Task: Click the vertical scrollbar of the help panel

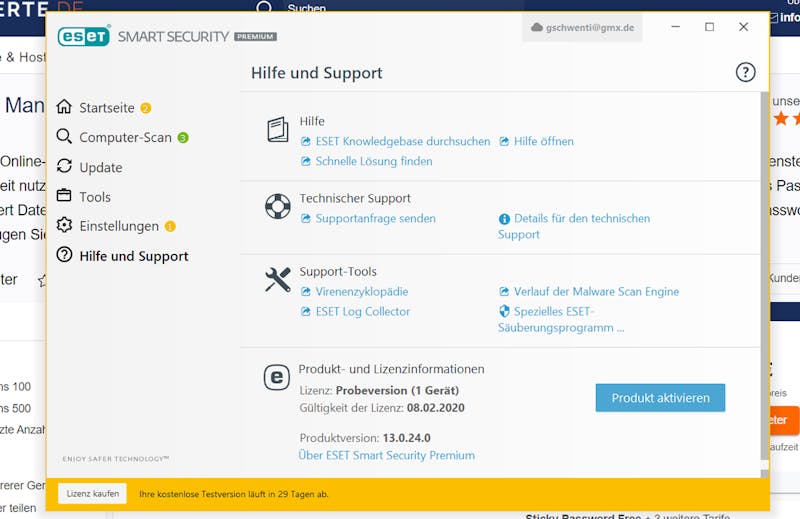Action: 764,276
